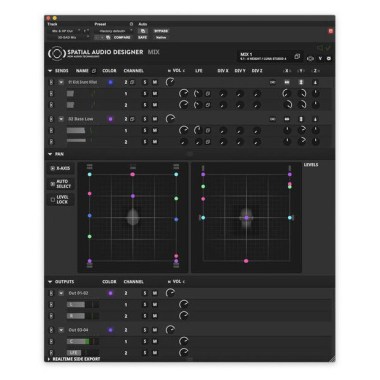Click the head icon in the right pan view
This screenshot has width=380, height=380.
246,218
